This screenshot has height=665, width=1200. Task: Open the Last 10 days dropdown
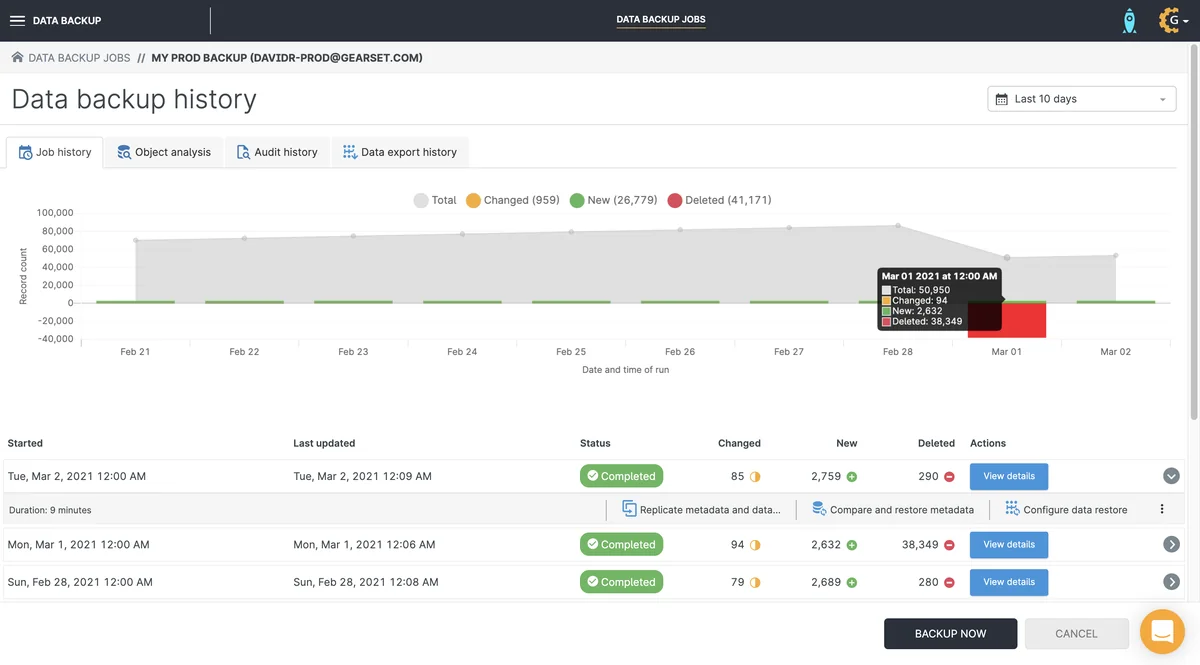[1082, 99]
